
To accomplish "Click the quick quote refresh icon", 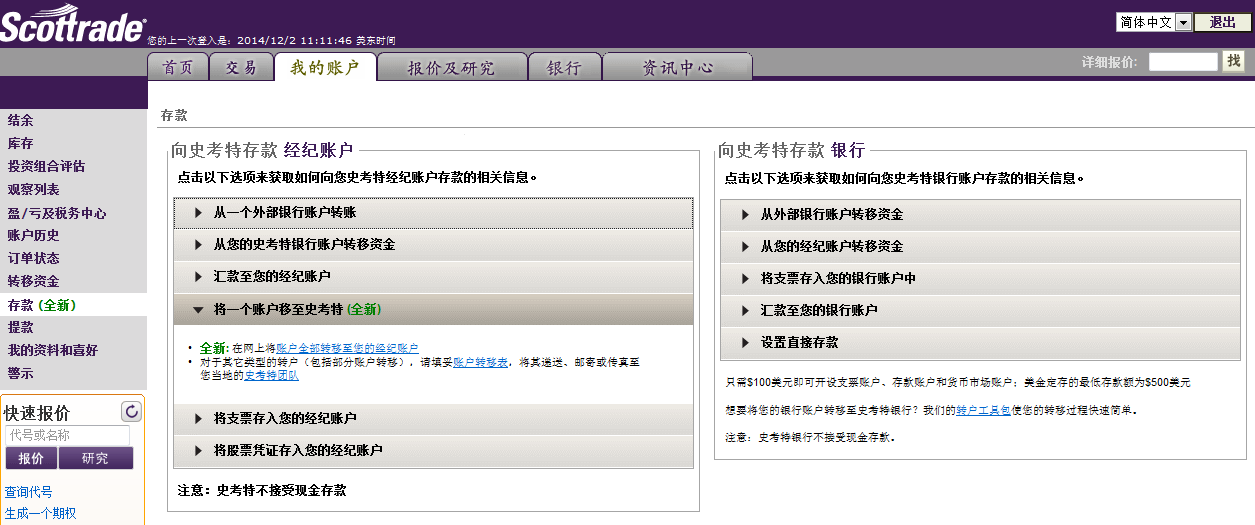I will [131, 411].
